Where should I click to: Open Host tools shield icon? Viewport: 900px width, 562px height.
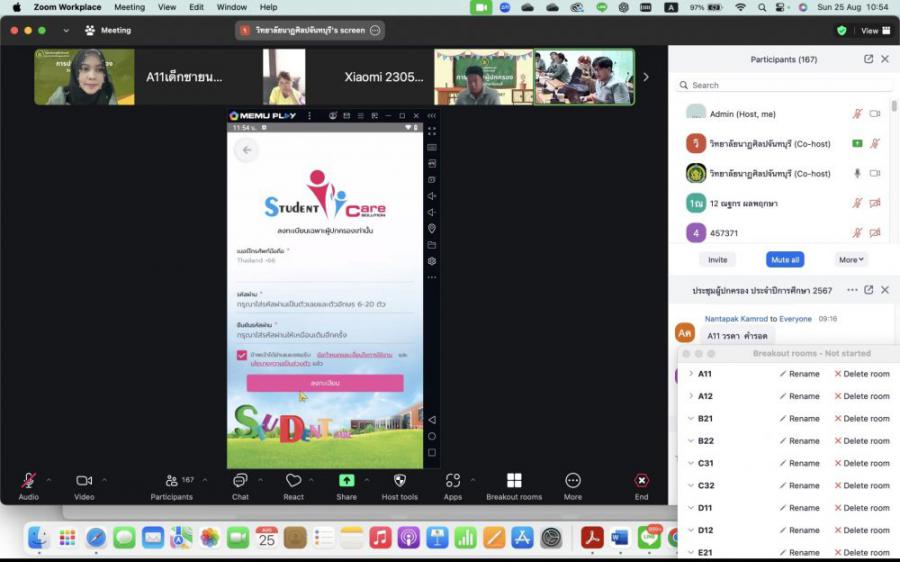click(399, 481)
